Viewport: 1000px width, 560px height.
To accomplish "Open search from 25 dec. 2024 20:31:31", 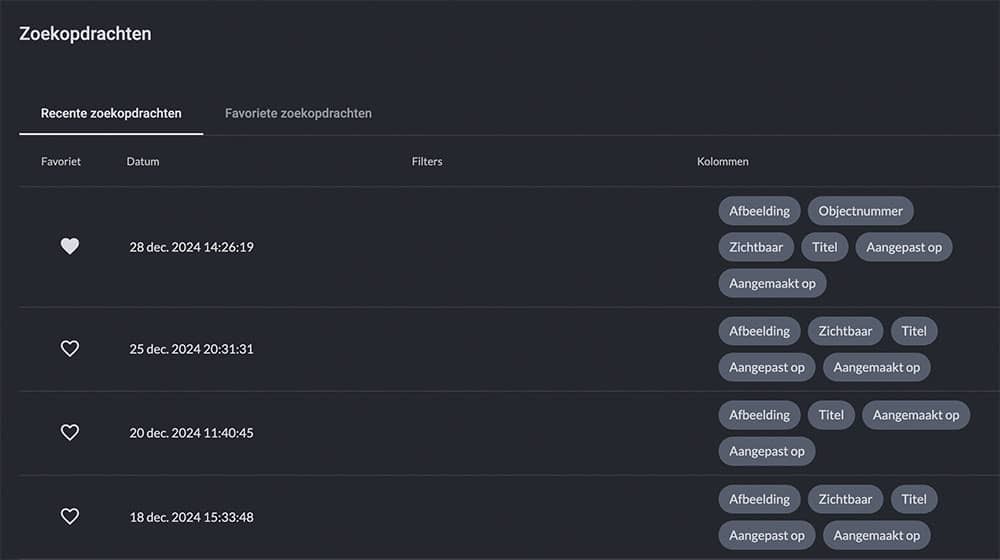I will 191,349.
